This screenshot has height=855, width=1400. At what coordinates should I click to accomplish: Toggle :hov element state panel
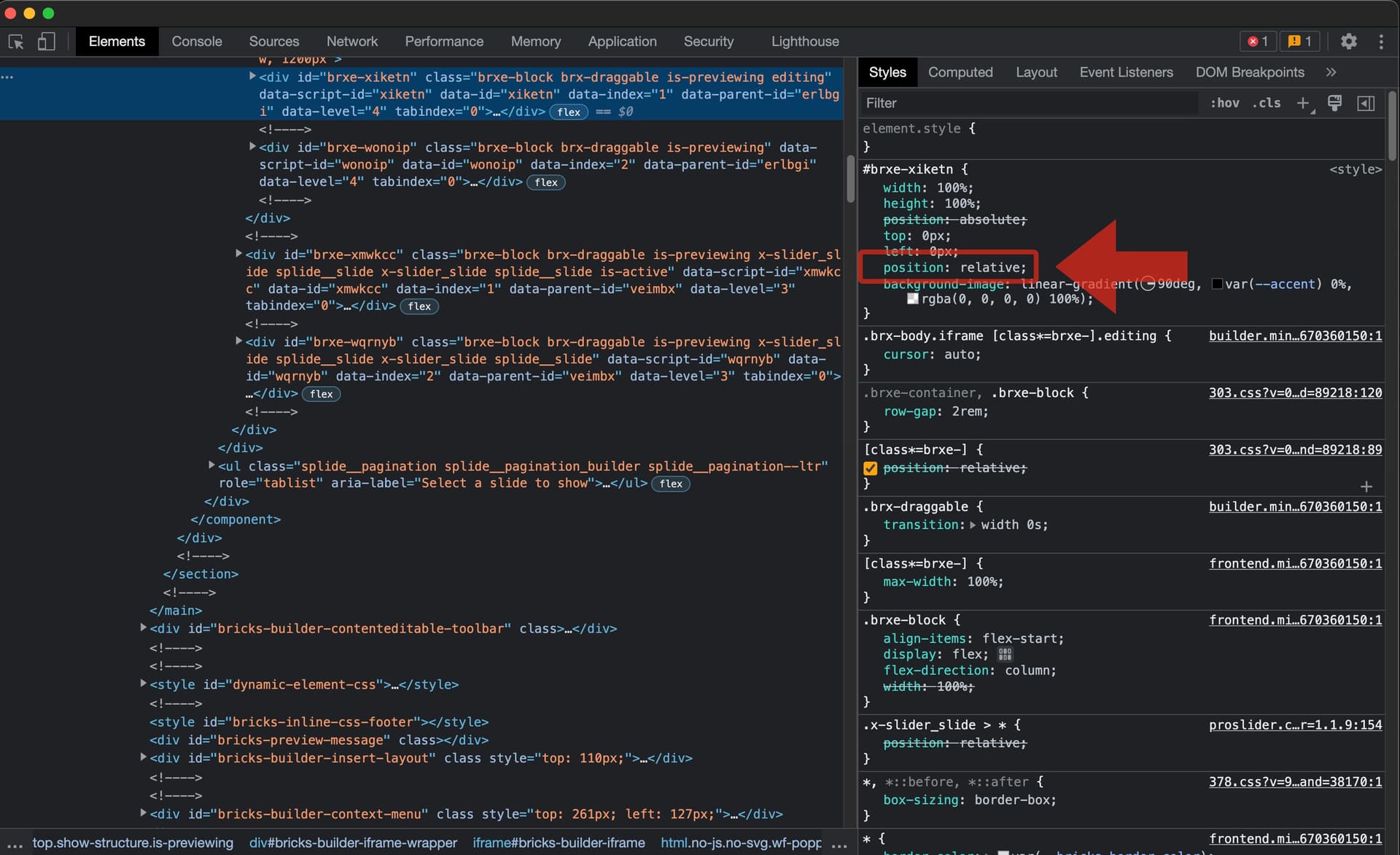pos(1225,103)
